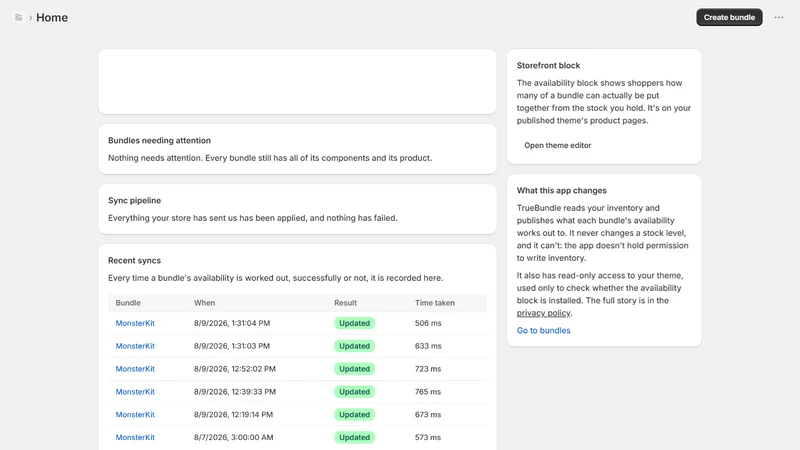Click the Updated badge in the 673 ms row

[x=355, y=415]
